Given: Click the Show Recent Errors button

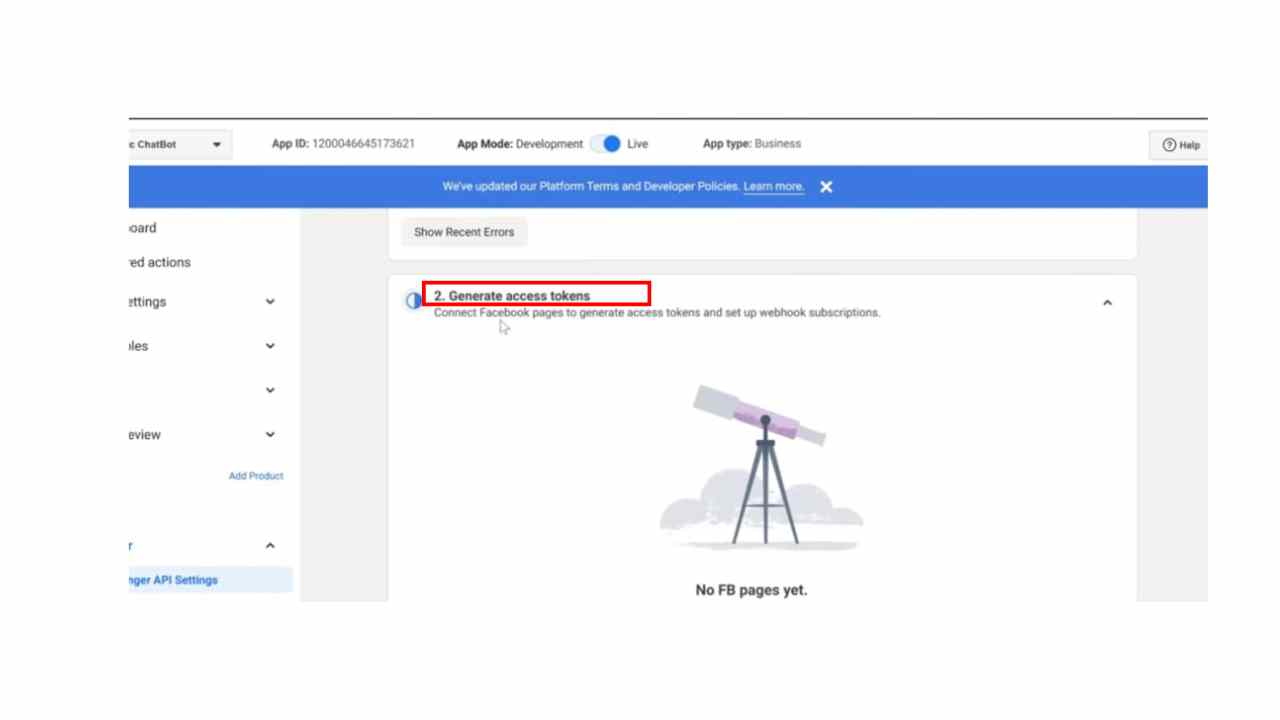Looking at the screenshot, I should tap(464, 232).
